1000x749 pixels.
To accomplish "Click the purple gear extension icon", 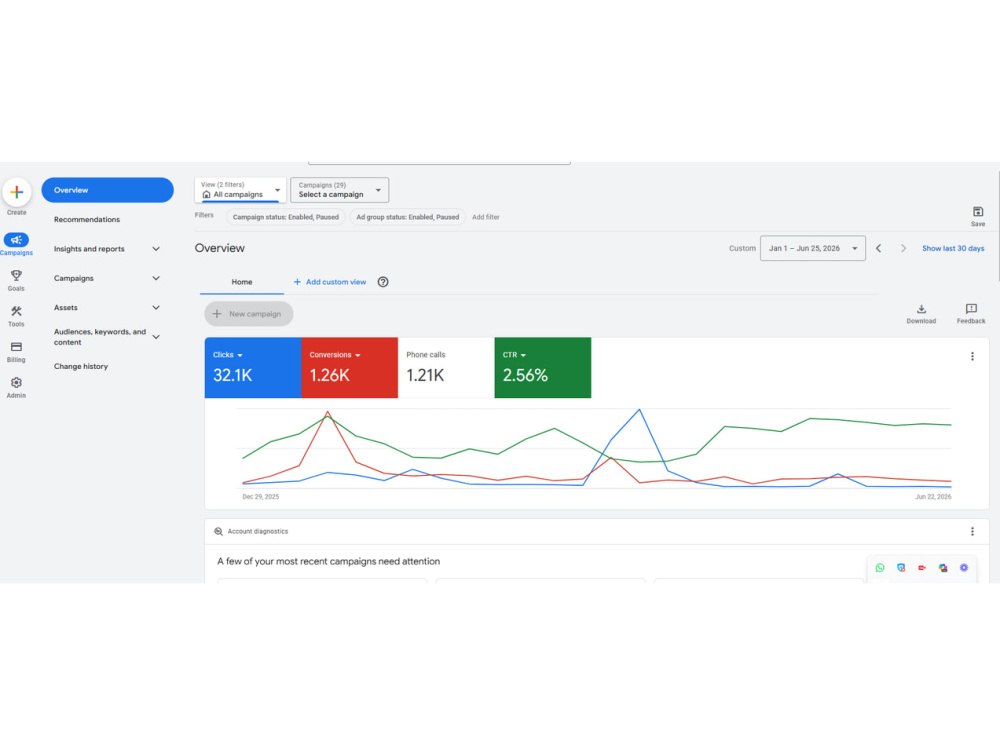I will pyautogui.click(x=964, y=568).
